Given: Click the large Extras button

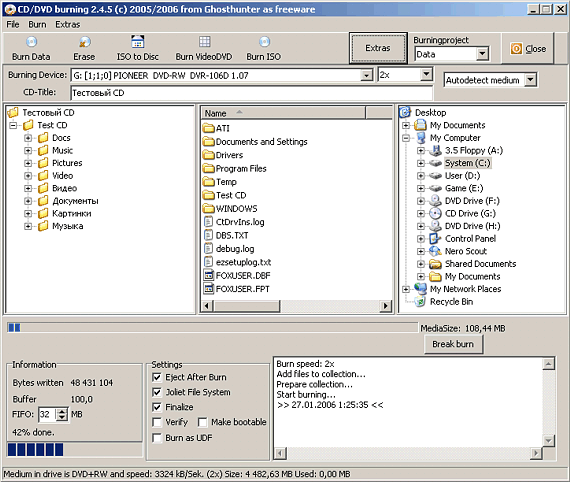Looking at the screenshot, I should coord(378,48).
